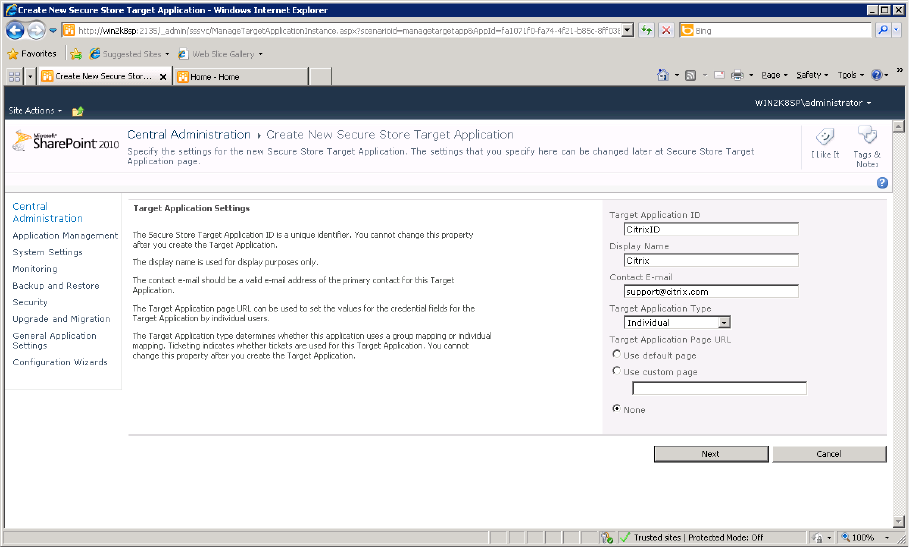
Task: Click the IE Help question icon
Action: click(x=877, y=75)
